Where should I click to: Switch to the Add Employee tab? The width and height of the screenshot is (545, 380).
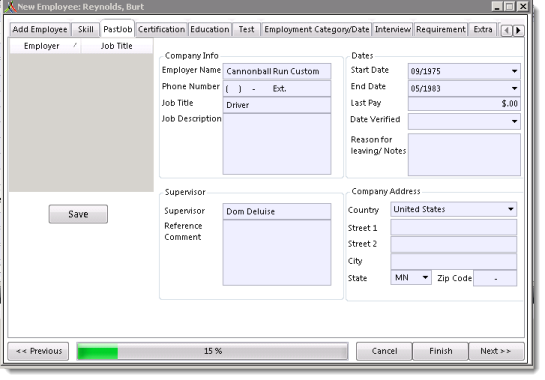click(x=40, y=30)
